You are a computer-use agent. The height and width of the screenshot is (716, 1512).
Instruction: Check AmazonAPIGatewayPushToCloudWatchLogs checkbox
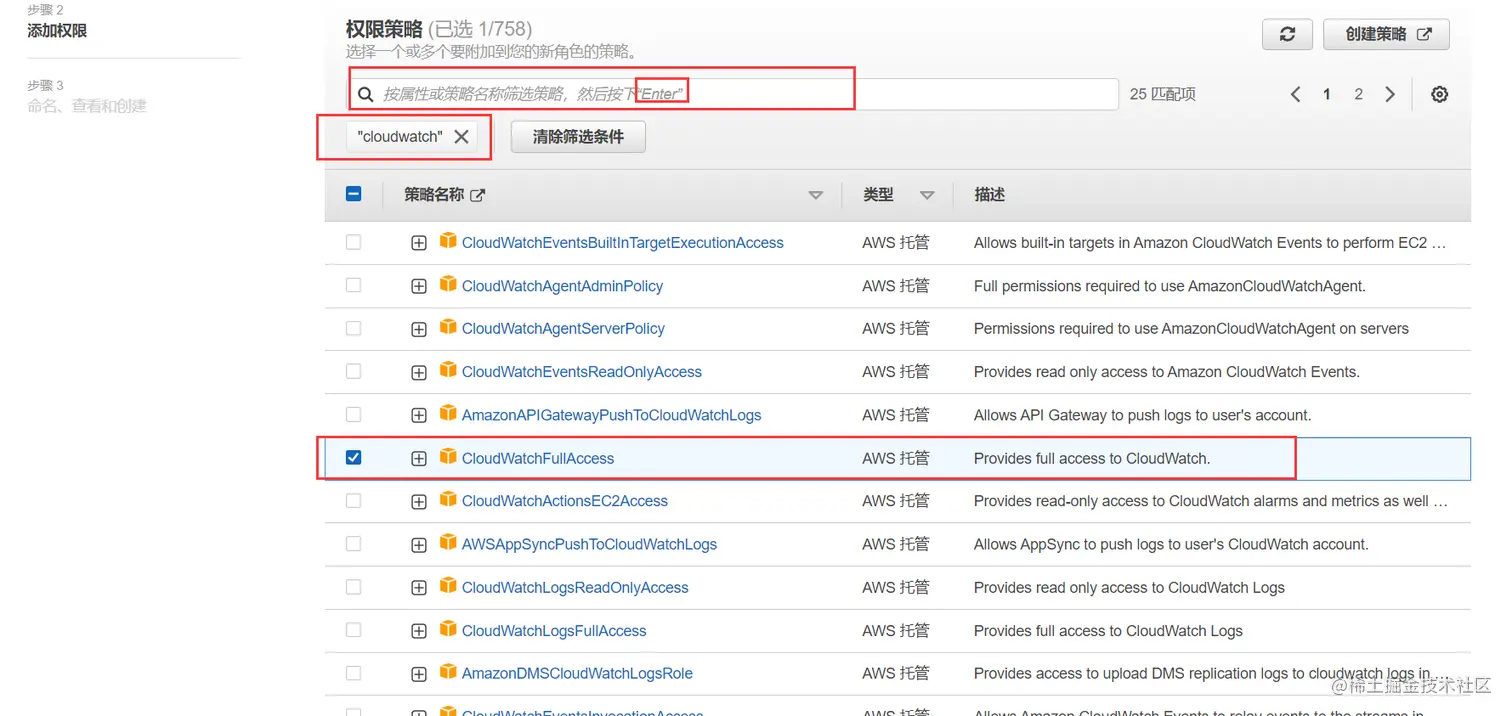click(x=353, y=414)
